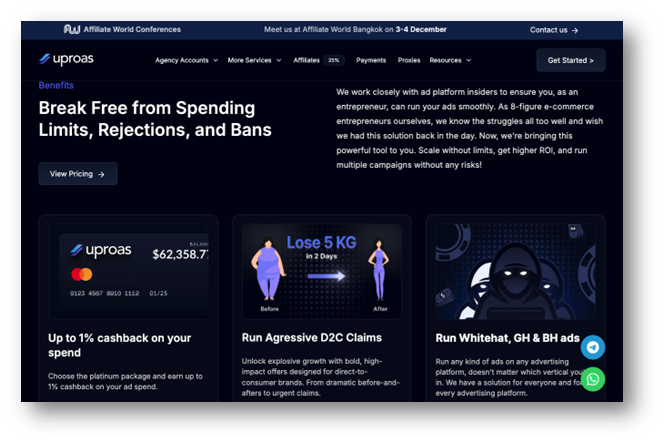665x444 pixels.
Task: Open the Affiliates menu item
Action: 306,60
